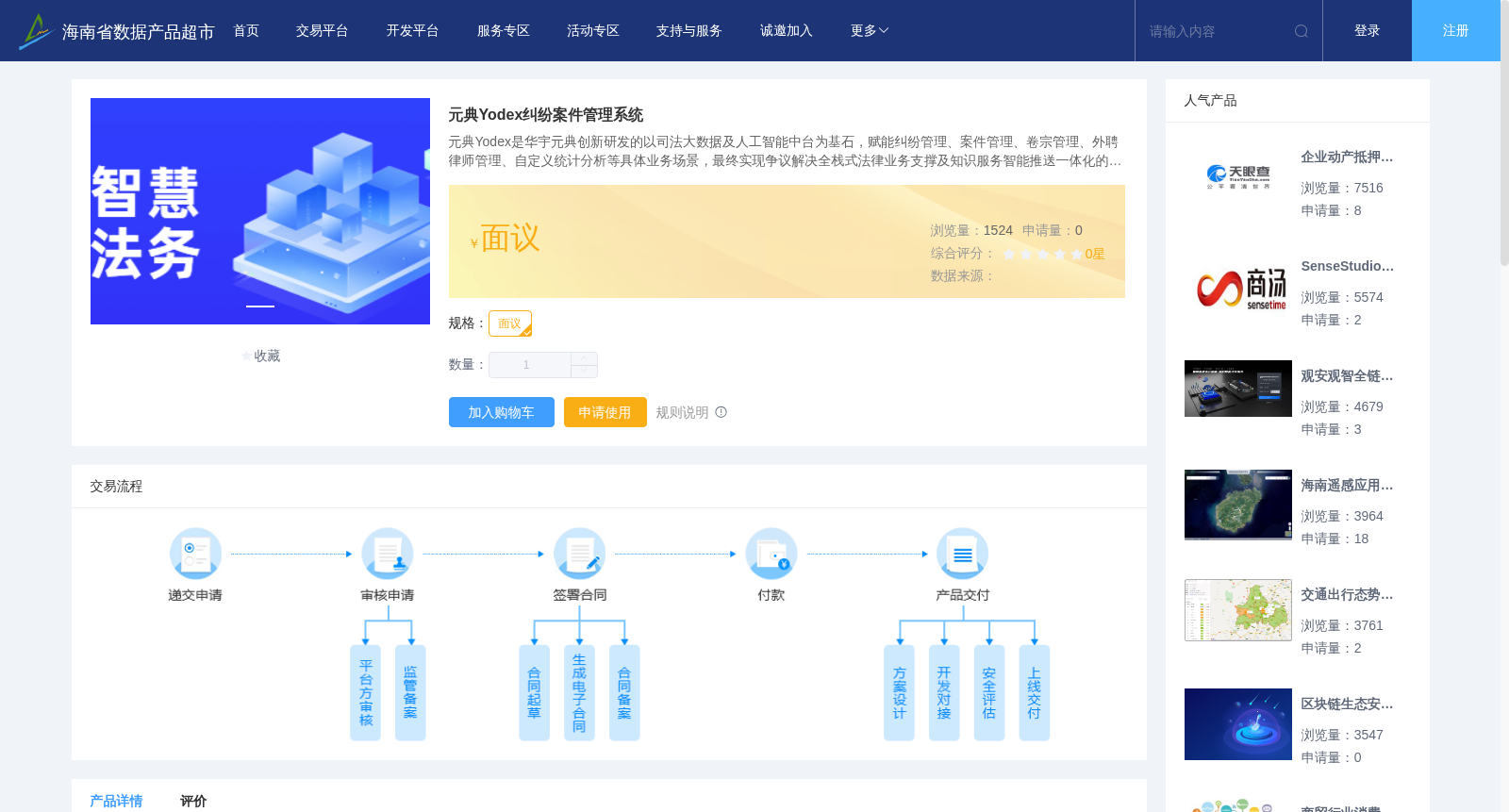1509x812 pixels.
Task: Click the 安全评估 step box
Action: (989, 693)
